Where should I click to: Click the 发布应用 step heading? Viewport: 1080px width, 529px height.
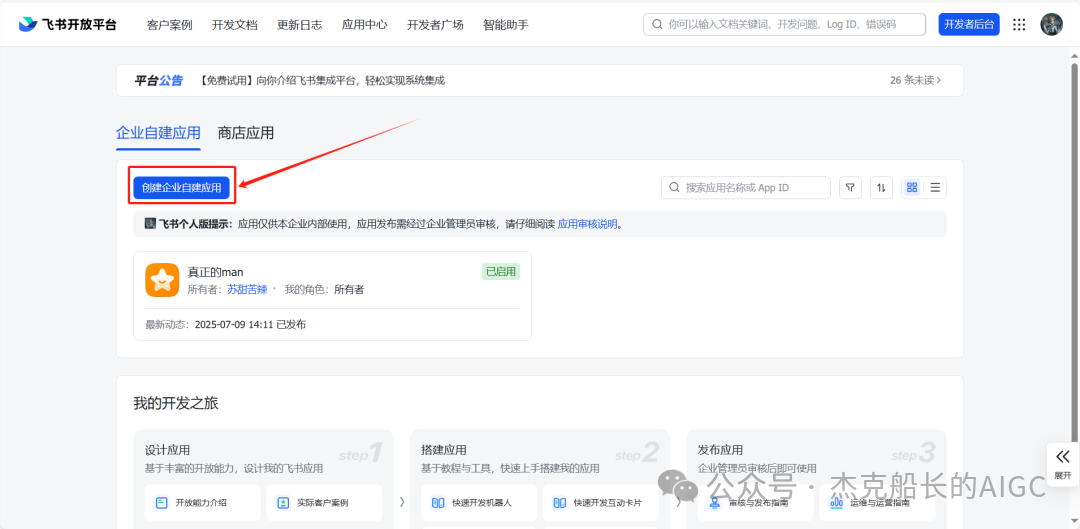(x=720, y=450)
